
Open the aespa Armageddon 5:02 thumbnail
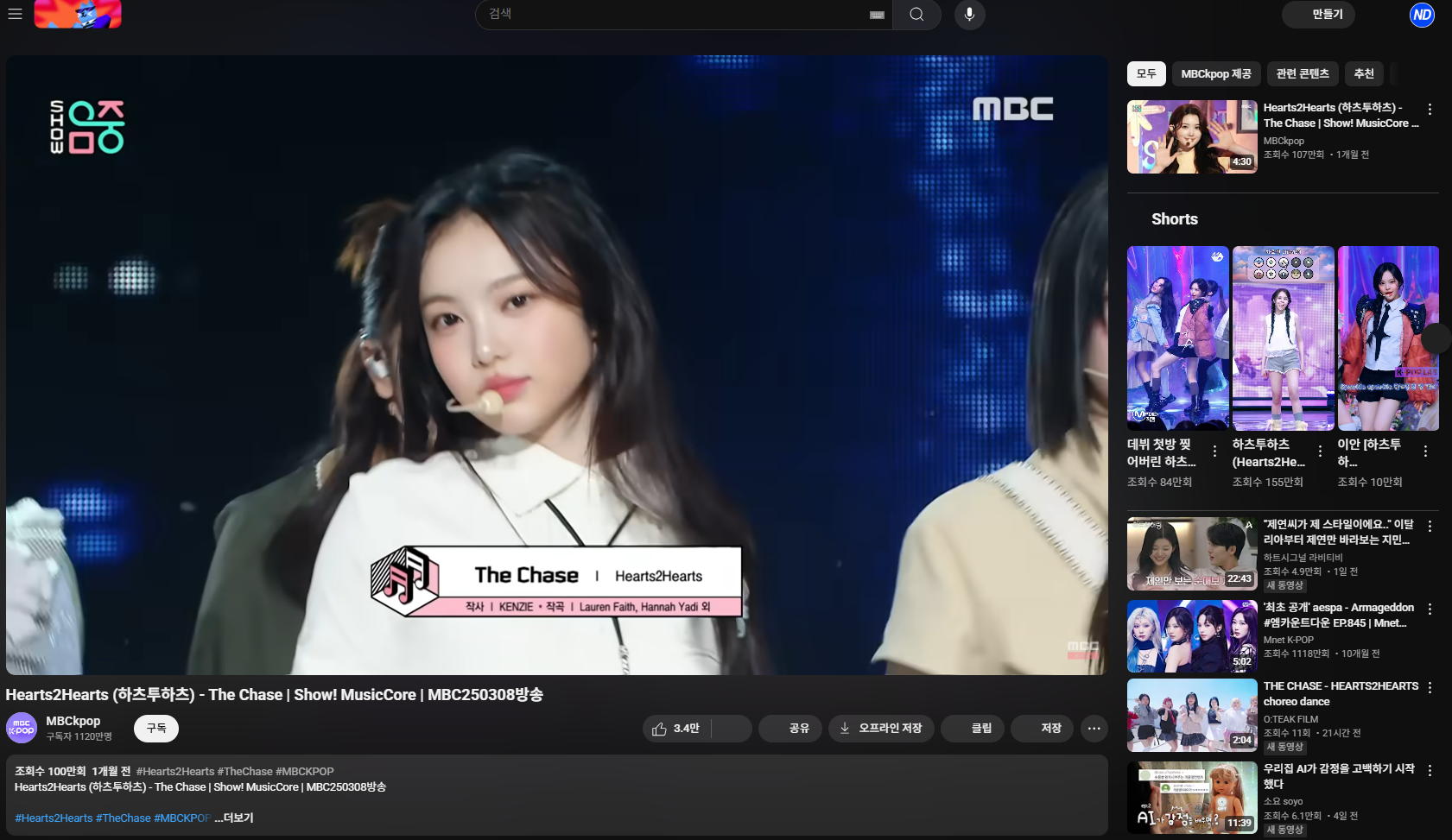[x=1192, y=636]
